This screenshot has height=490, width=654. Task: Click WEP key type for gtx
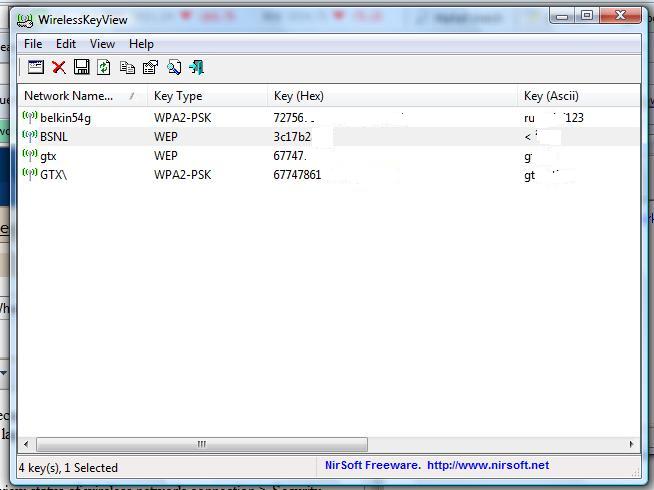166,156
